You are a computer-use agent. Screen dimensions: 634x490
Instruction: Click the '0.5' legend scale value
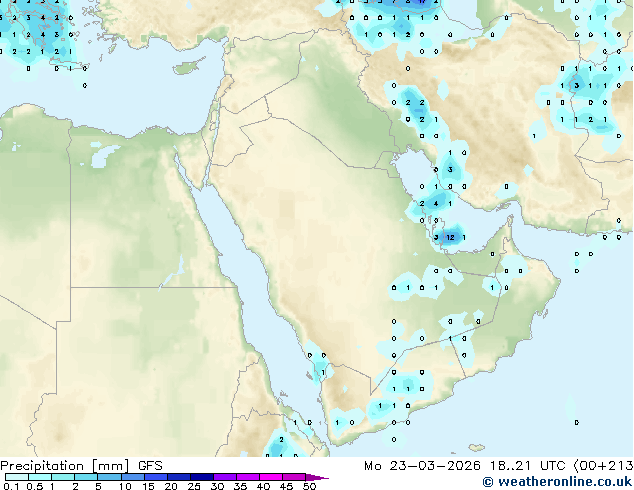pos(35,486)
